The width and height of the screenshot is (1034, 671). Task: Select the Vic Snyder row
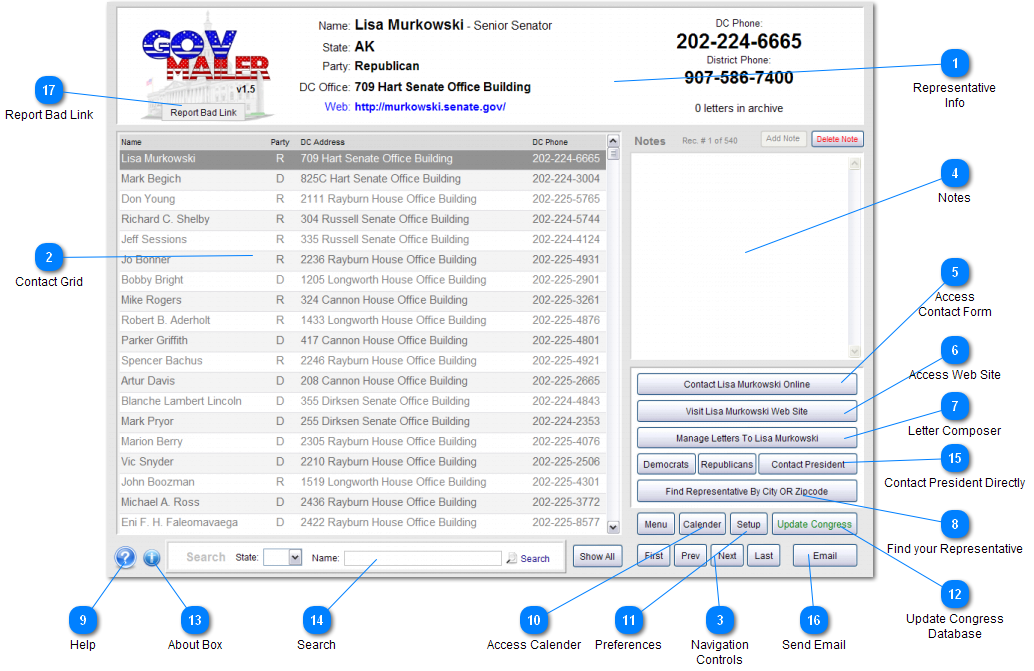362,462
